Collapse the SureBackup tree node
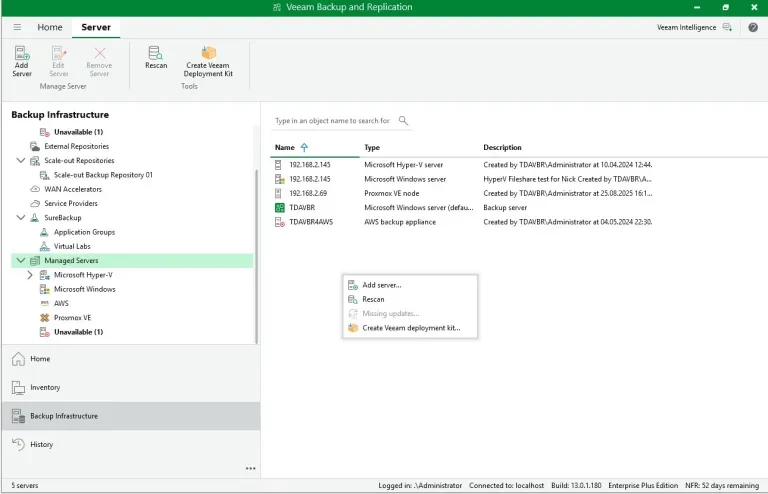Screen dimensions: 768x494 21,217
